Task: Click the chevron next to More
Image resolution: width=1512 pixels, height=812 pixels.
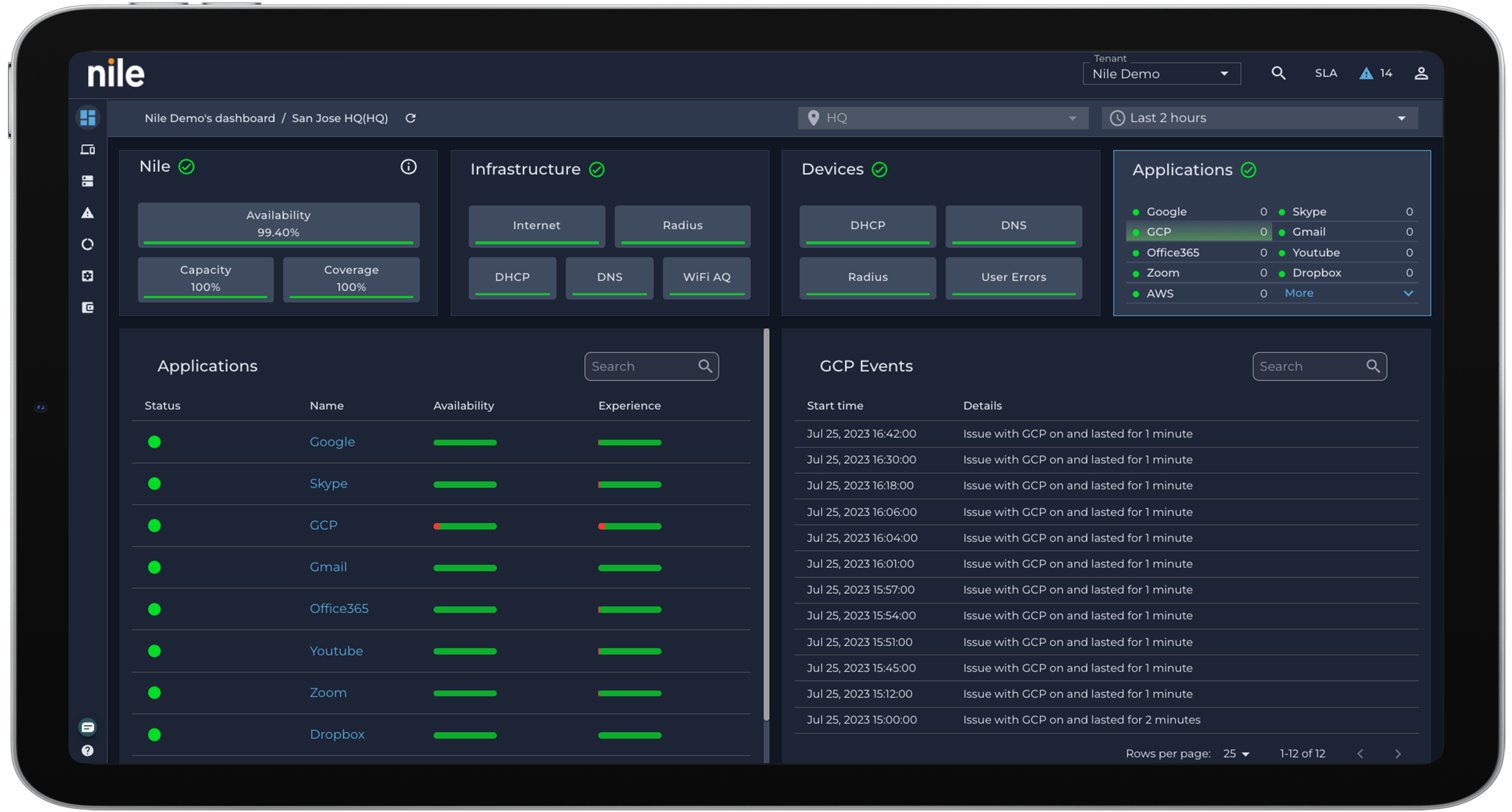Action: (x=1408, y=293)
